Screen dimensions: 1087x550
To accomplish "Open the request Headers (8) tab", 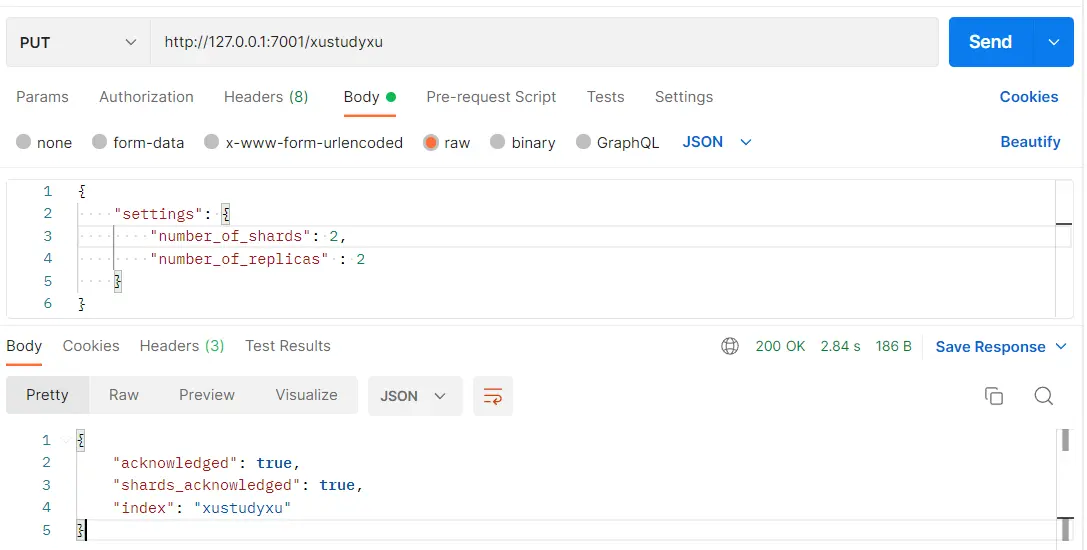I will 266,97.
